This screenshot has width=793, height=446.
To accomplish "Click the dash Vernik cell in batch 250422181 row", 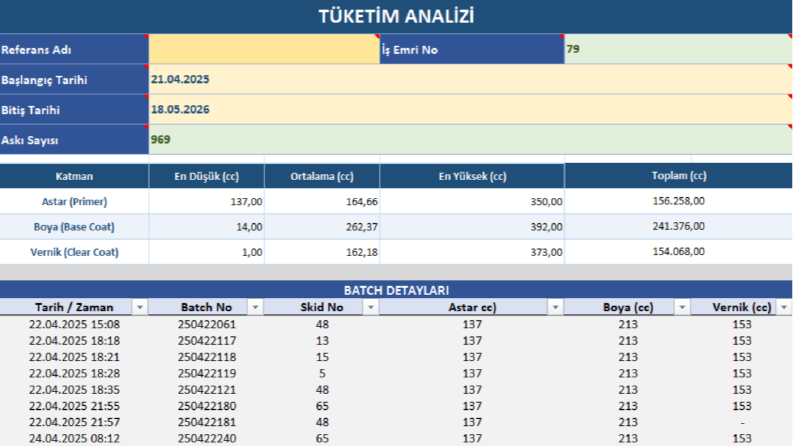I will [741, 422].
